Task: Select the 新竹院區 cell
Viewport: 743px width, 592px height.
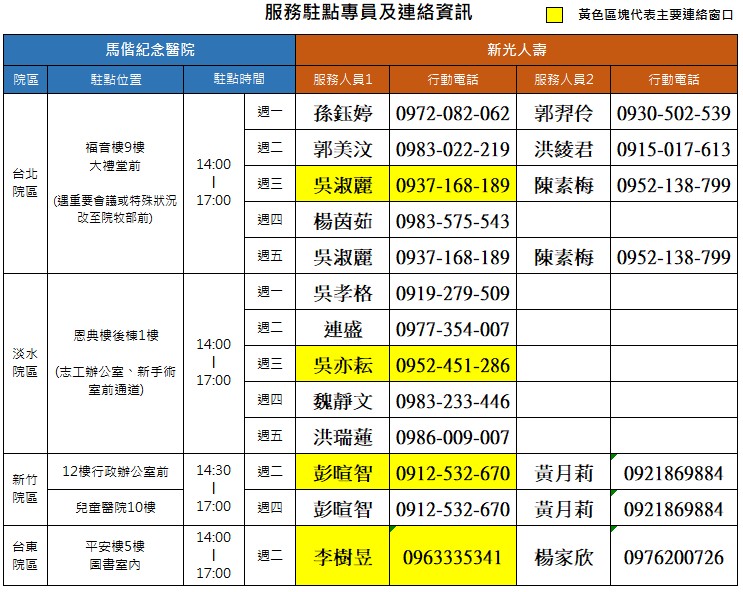Action: point(26,489)
